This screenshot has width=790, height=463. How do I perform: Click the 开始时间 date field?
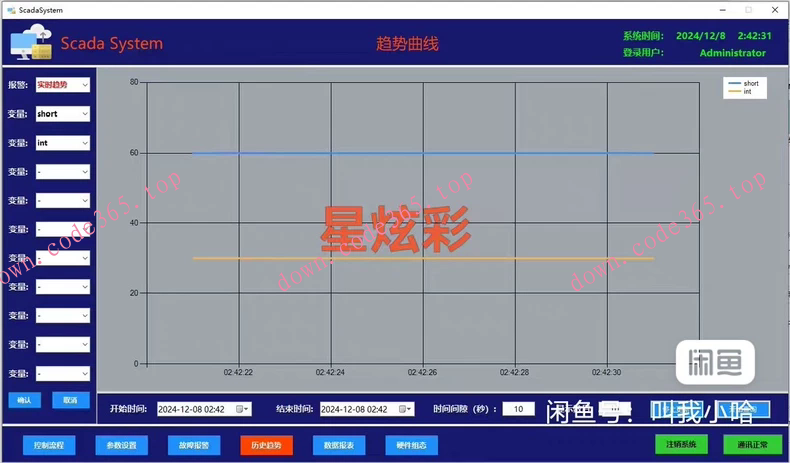204,409
